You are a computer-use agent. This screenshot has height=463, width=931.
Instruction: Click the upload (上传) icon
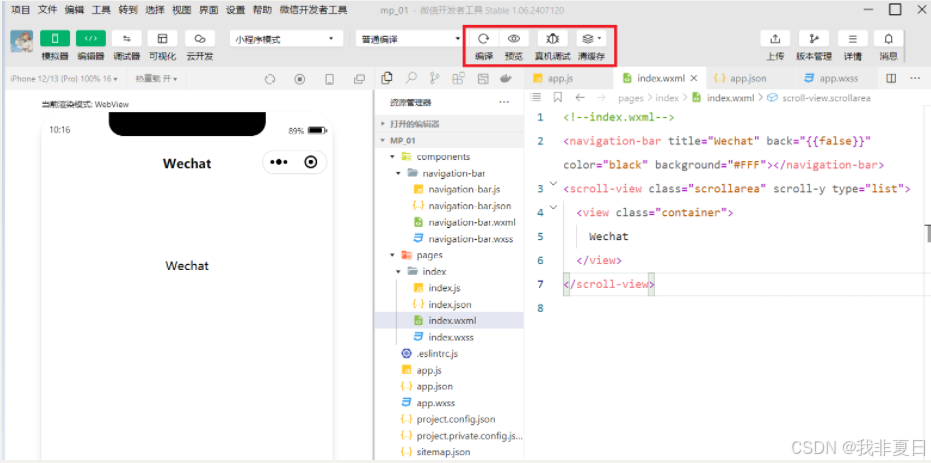(x=775, y=39)
